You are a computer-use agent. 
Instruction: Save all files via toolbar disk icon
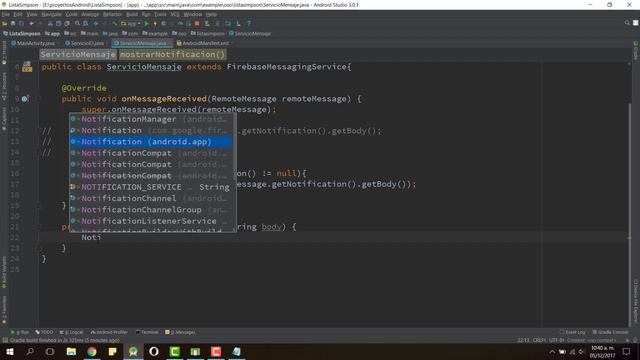coord(13,24)
